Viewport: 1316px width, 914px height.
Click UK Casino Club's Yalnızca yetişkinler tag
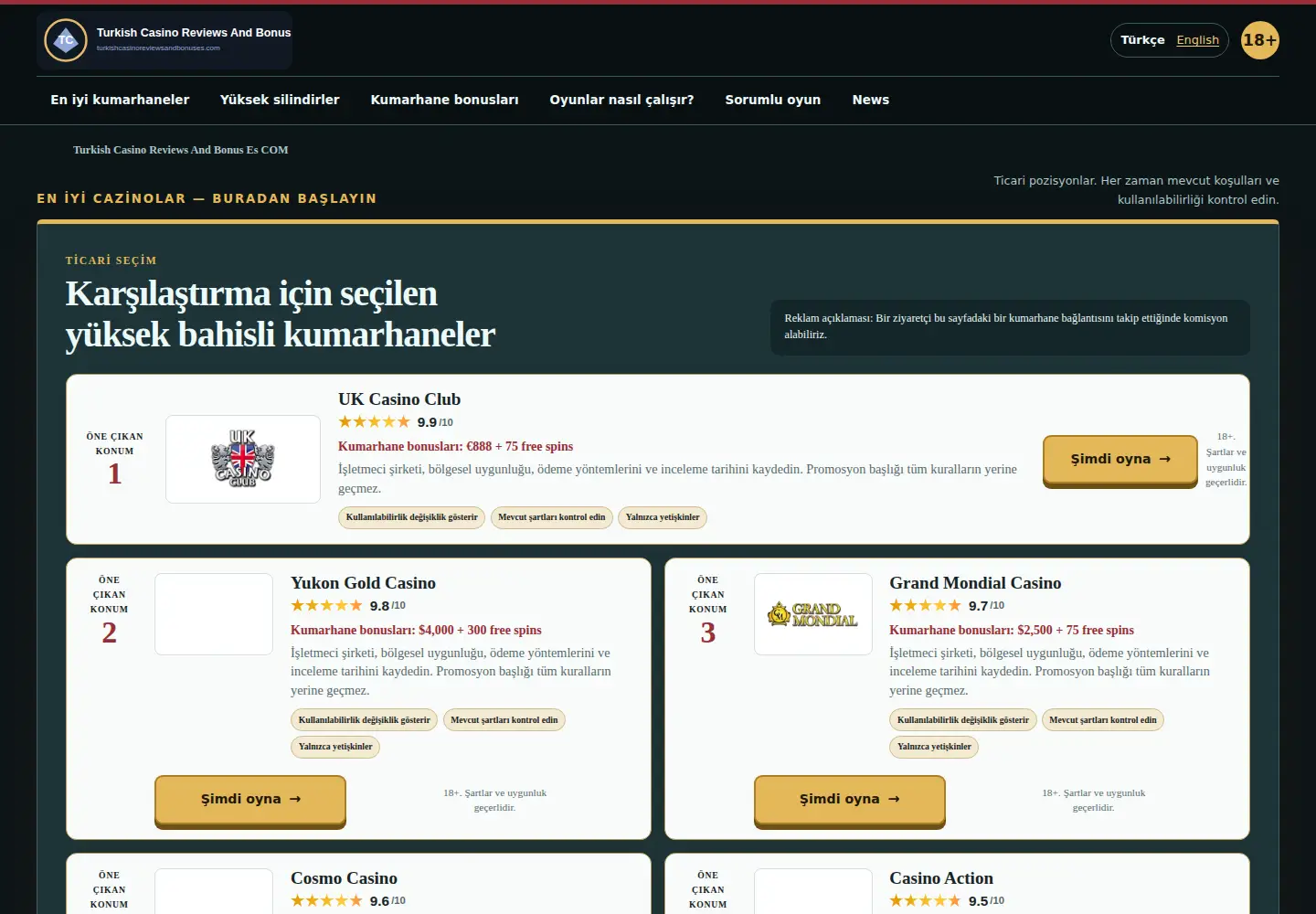663,517
